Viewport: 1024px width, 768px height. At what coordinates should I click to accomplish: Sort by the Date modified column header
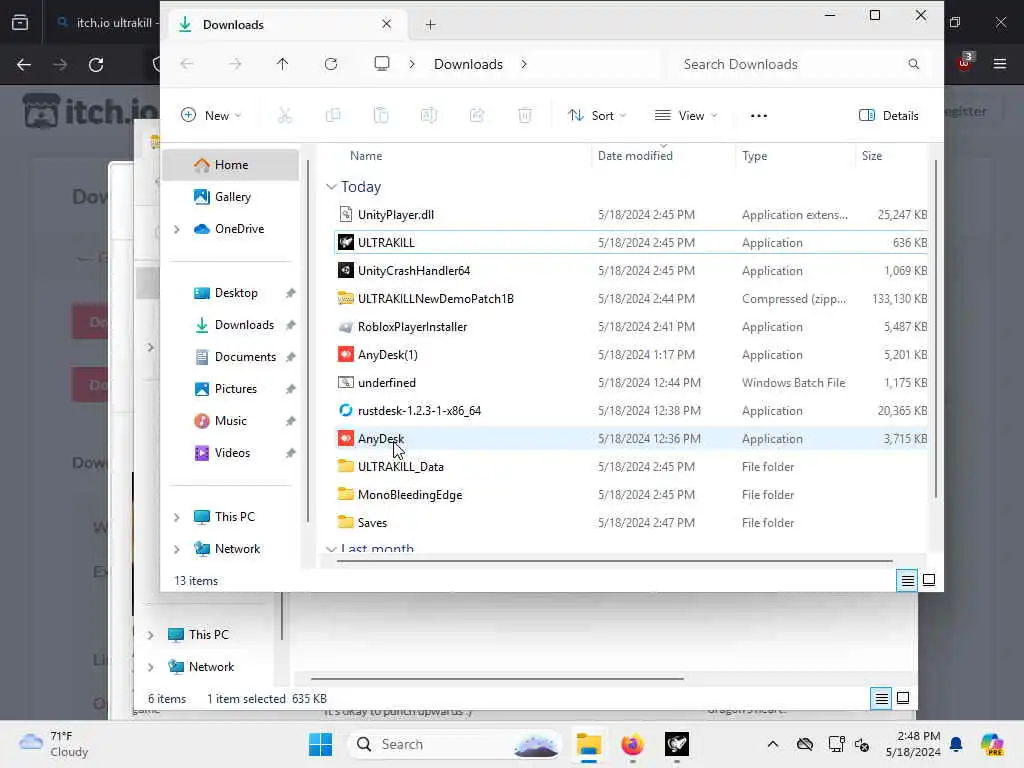(x=635, y=155)
